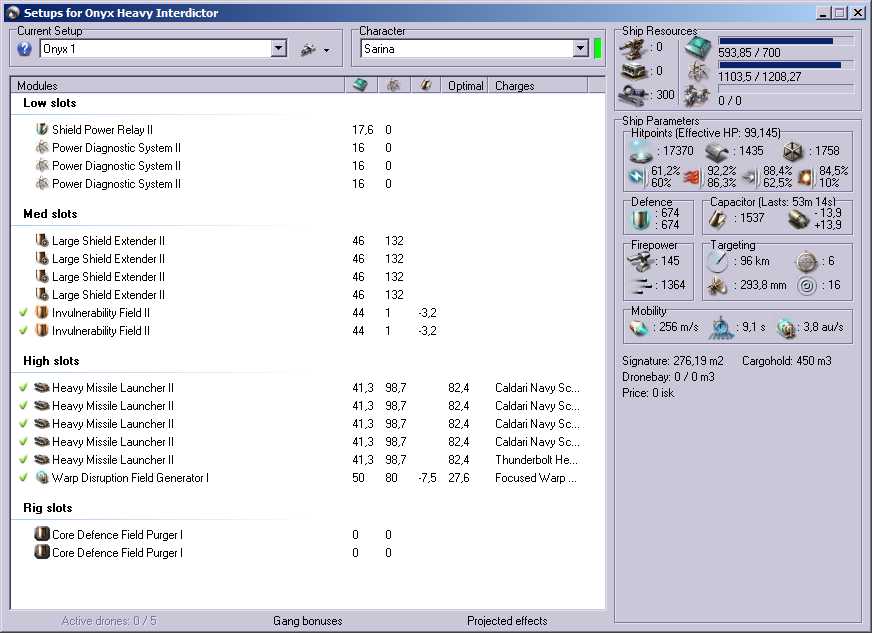Click the CPU usage progress bar

tap(786, 41)
